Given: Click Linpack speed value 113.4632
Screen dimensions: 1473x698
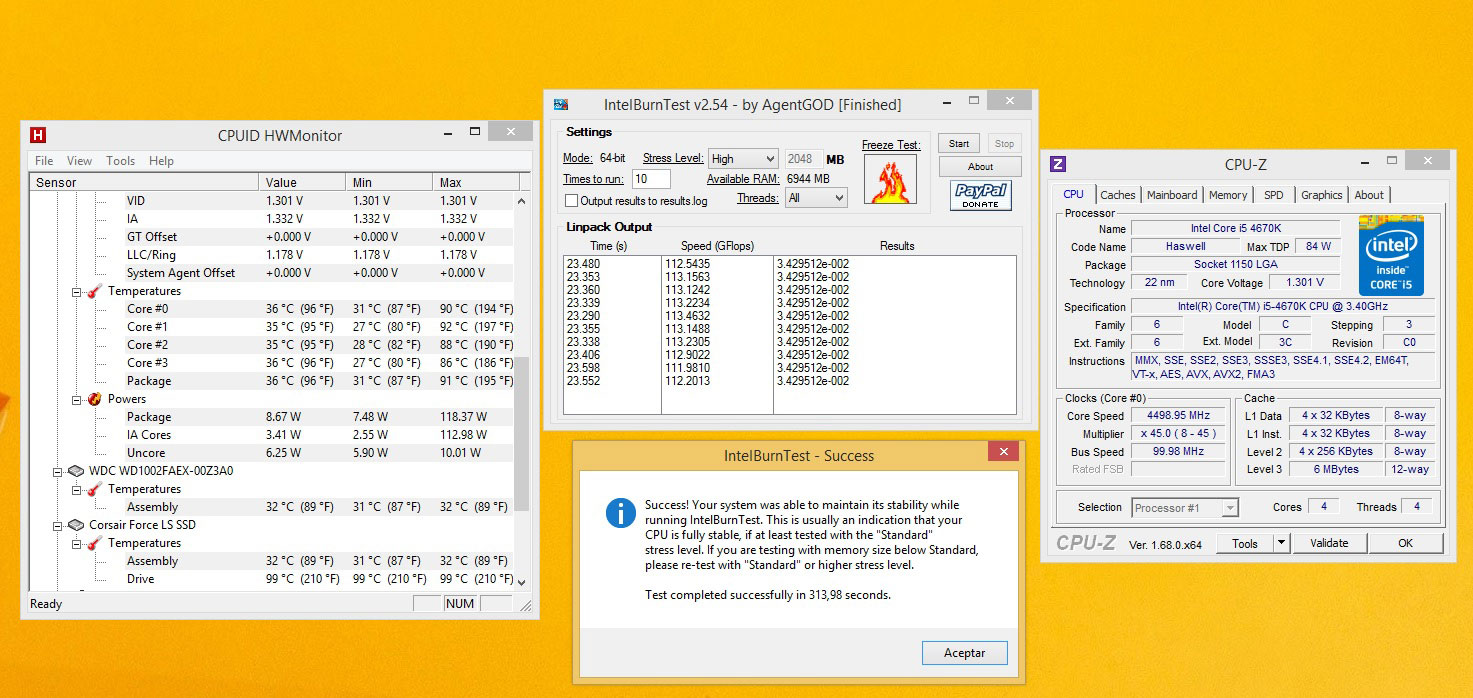Looking at the screenshot, I should [687, 316].
